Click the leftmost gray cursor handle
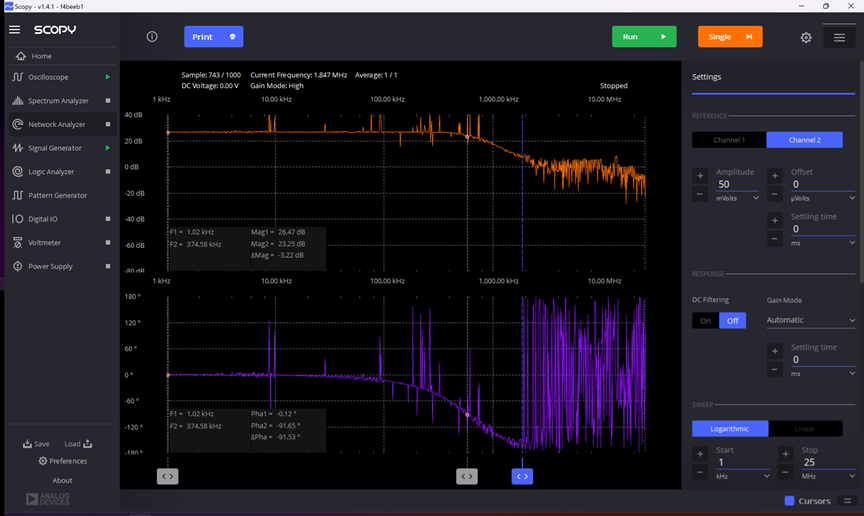 pyautogui.click(x=168, y=476)
